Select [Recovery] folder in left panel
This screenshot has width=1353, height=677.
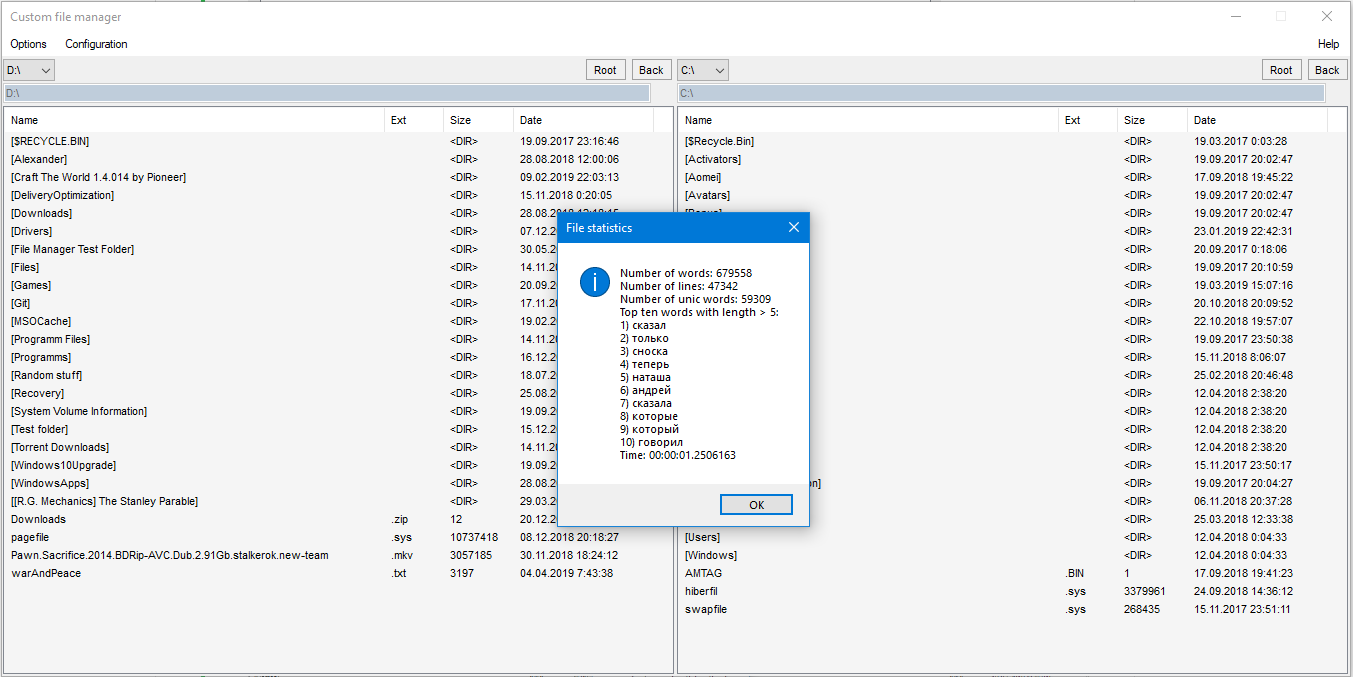(x=36, y=394)
